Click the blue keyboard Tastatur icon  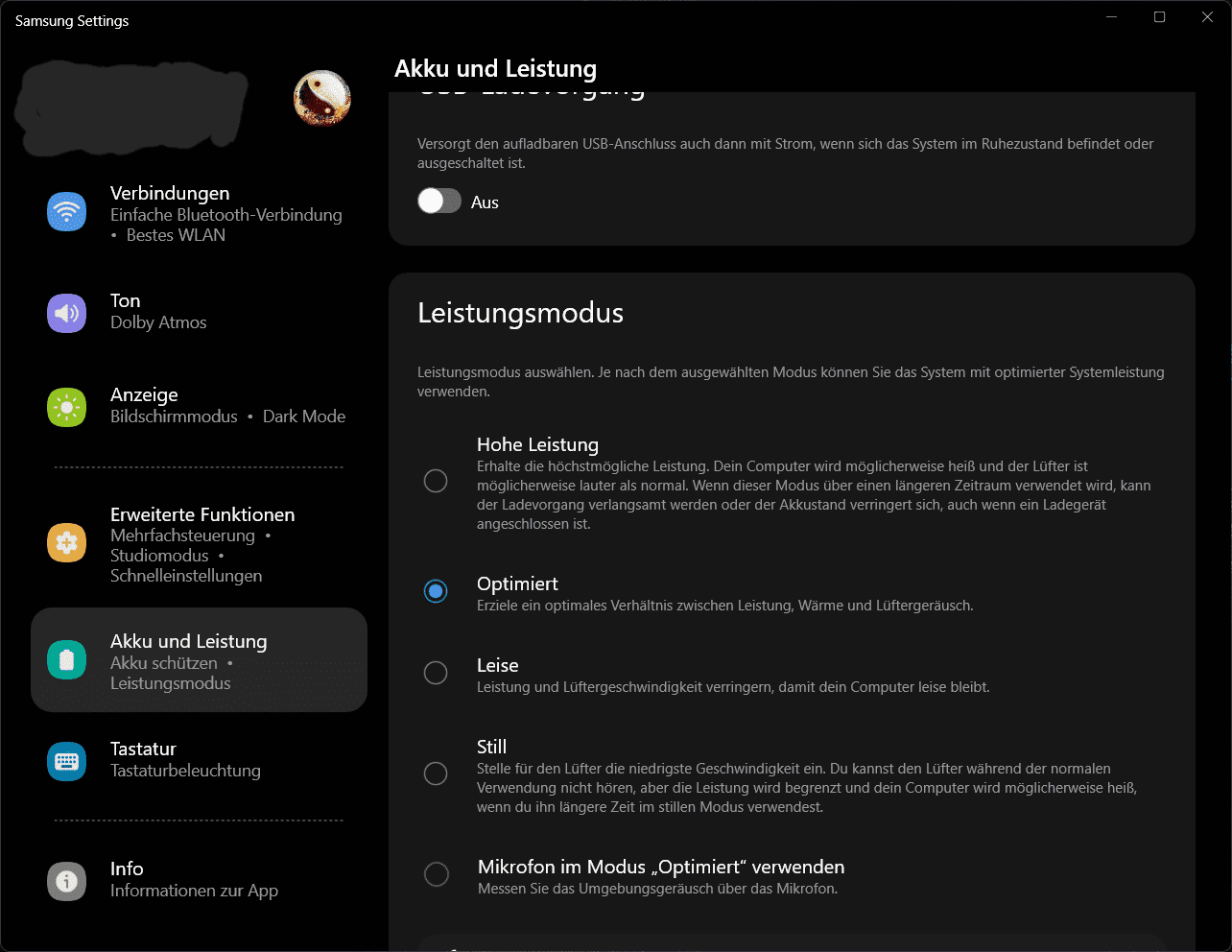click(66, 761)
